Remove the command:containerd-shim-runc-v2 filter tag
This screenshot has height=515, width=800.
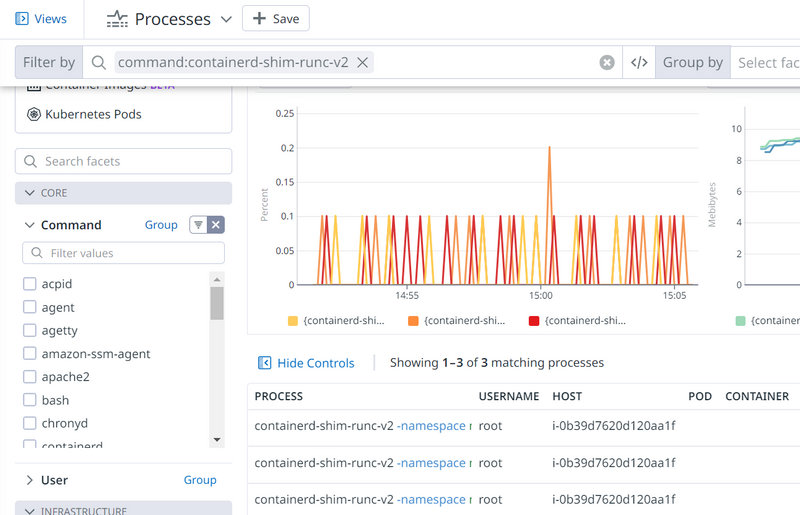pyautogui.click(x=362, y=62)
